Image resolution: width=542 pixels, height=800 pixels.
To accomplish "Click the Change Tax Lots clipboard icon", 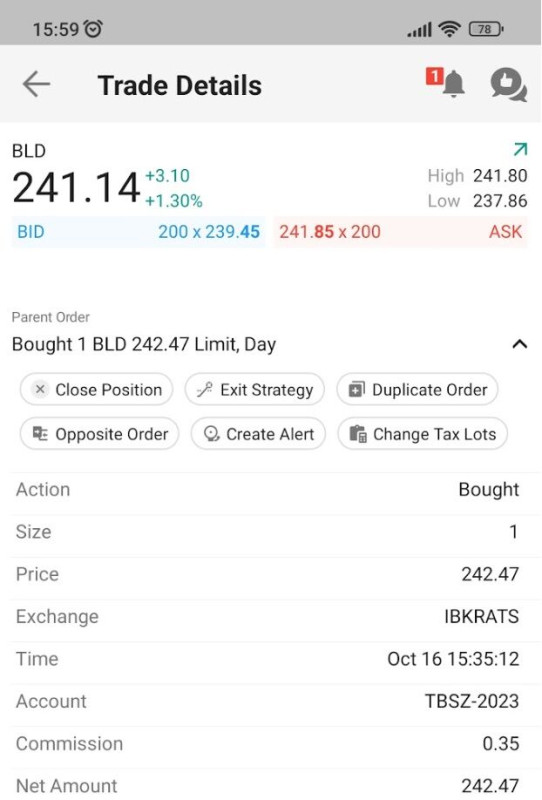I will coord(358,434).
